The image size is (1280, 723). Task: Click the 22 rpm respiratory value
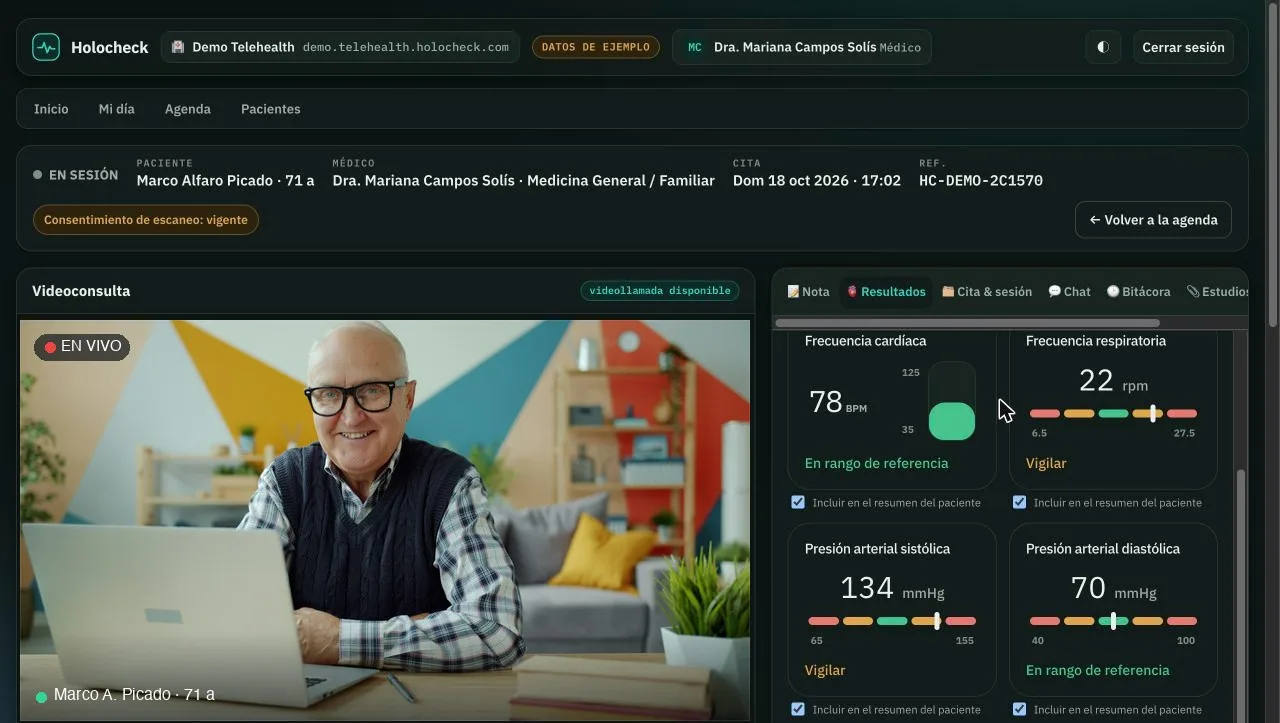tap(1113, 381)
